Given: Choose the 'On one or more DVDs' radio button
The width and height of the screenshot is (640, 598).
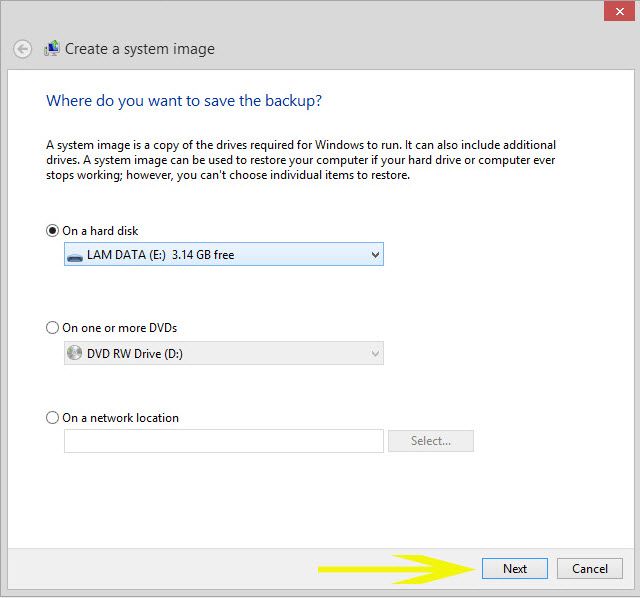Looking at the screenshot, I should tap(53, 327).
